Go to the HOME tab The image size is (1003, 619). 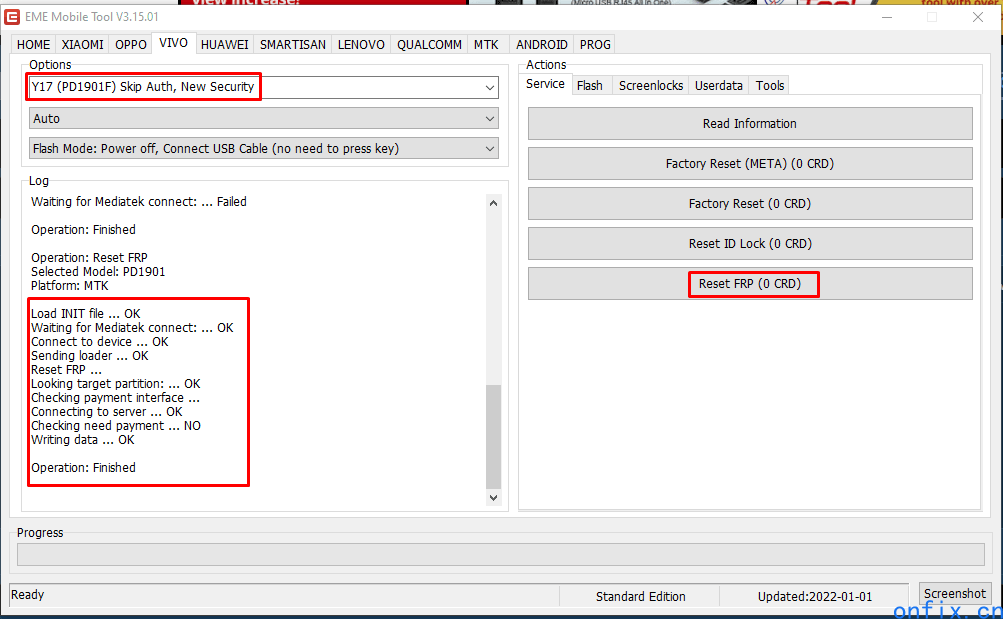click(x=33, y=45)
